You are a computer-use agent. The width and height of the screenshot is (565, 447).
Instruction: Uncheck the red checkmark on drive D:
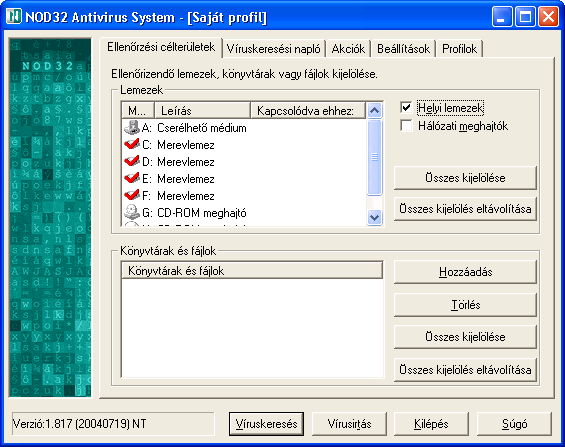(132, 161)
